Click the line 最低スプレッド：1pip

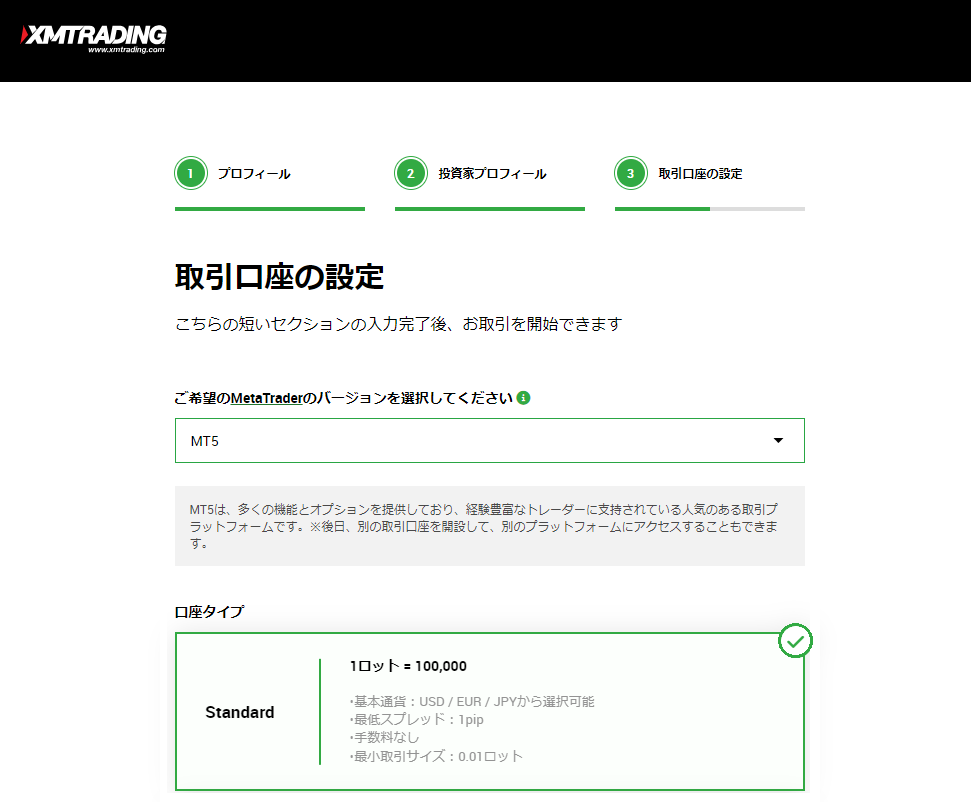coord(417,720)
